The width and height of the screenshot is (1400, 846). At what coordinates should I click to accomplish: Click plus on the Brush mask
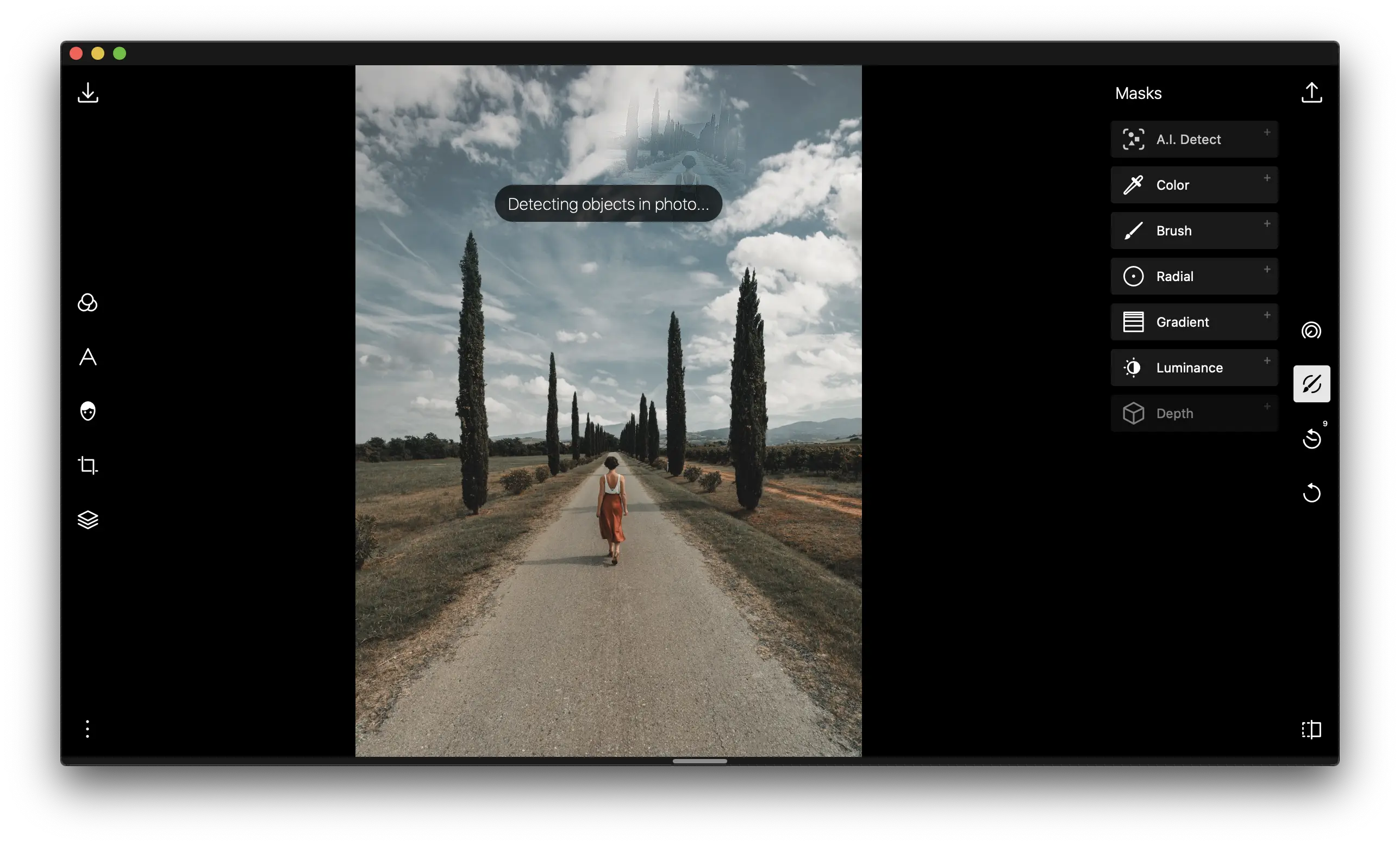(1267, 223)
